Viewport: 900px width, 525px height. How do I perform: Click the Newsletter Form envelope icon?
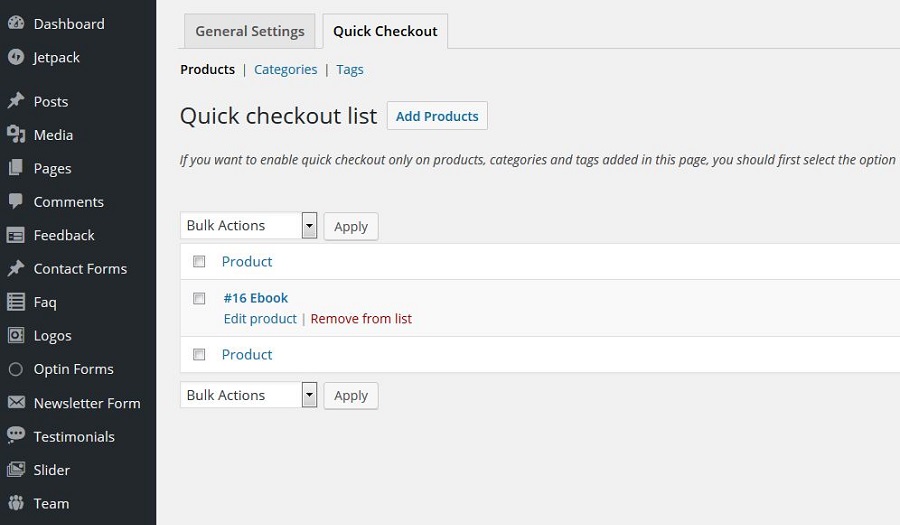coord(16,403)
